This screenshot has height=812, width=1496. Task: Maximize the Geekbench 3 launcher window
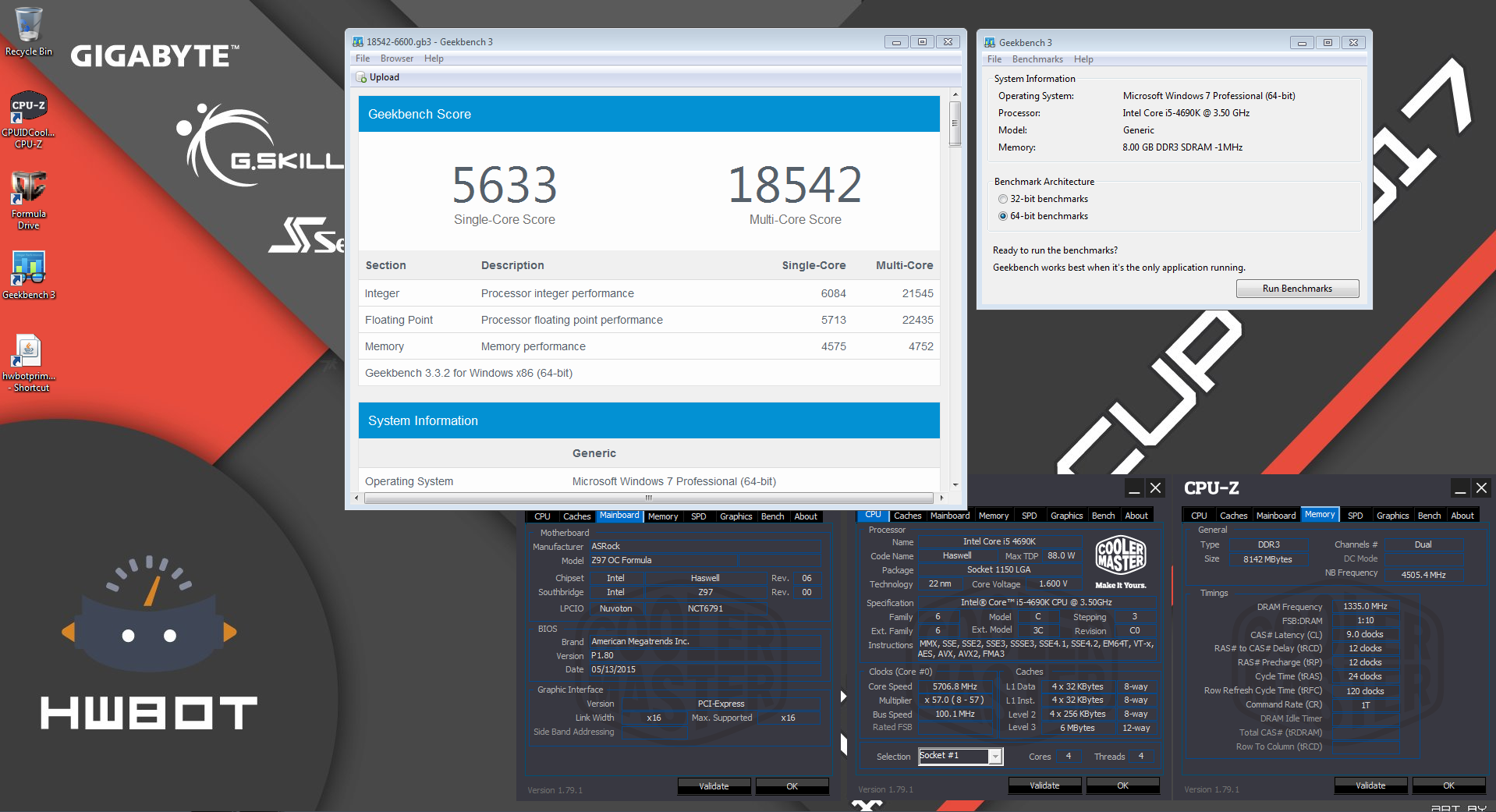point(1328,43)
